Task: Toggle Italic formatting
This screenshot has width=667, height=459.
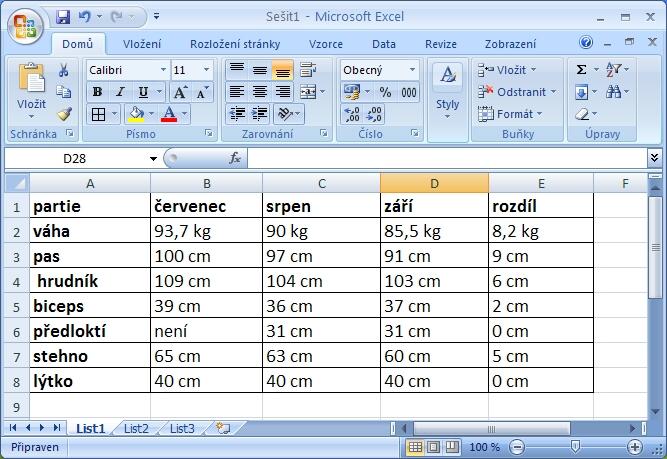Action: [120, 92]
